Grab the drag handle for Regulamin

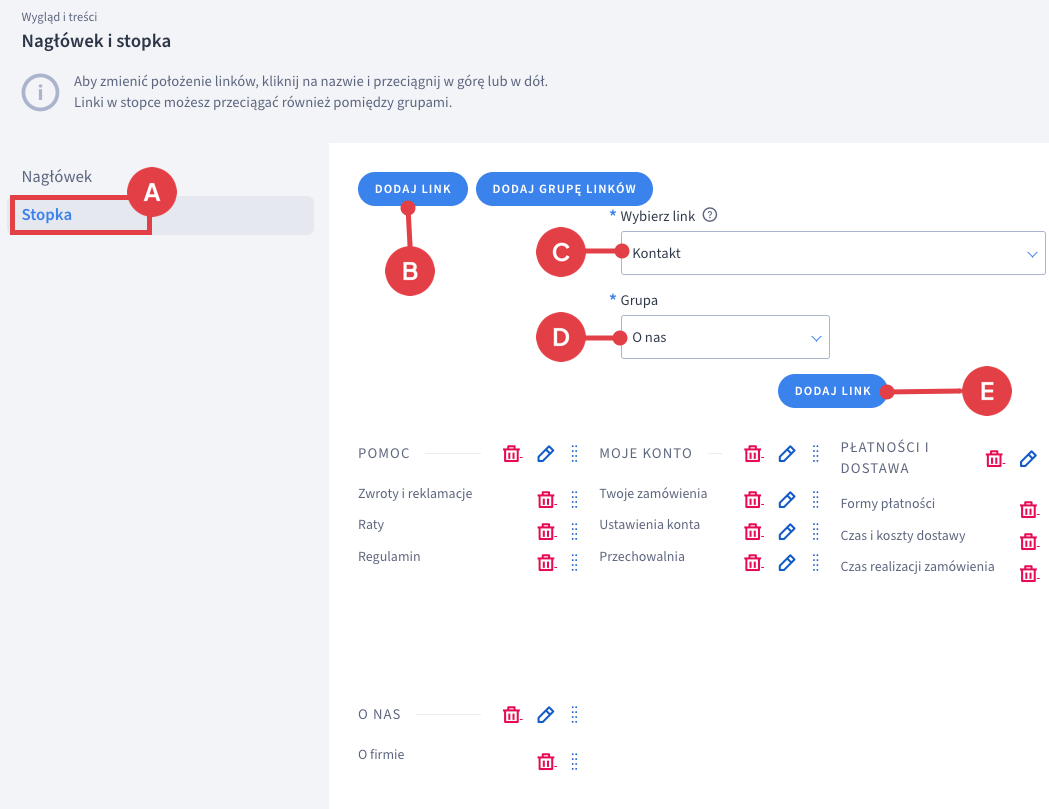pyautogui.click(x=574, y=563)
